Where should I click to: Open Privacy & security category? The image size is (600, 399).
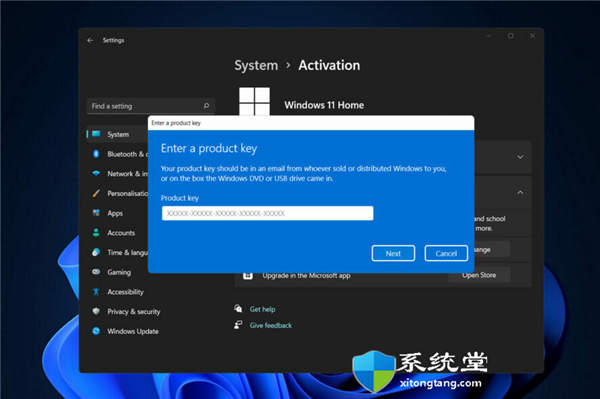(134, 312)
